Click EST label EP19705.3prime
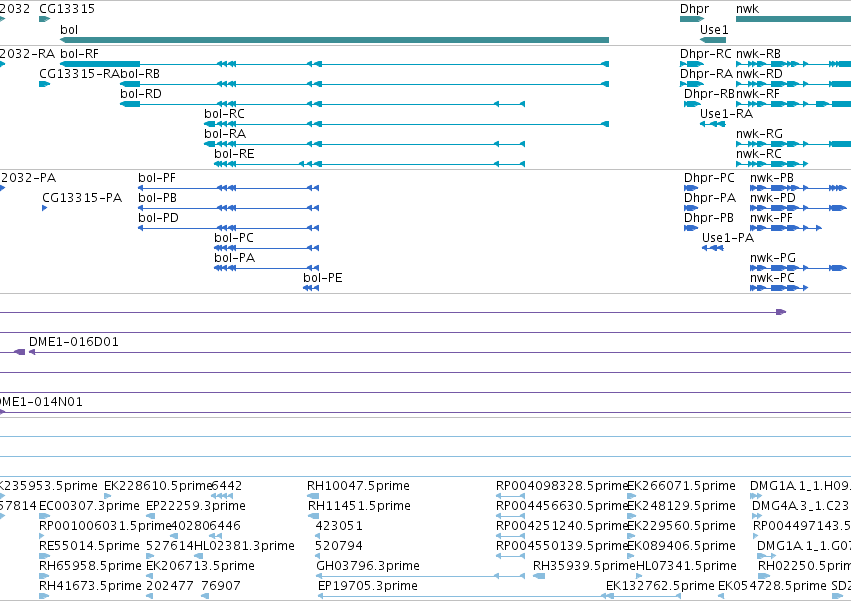 [x=368, y=586]
